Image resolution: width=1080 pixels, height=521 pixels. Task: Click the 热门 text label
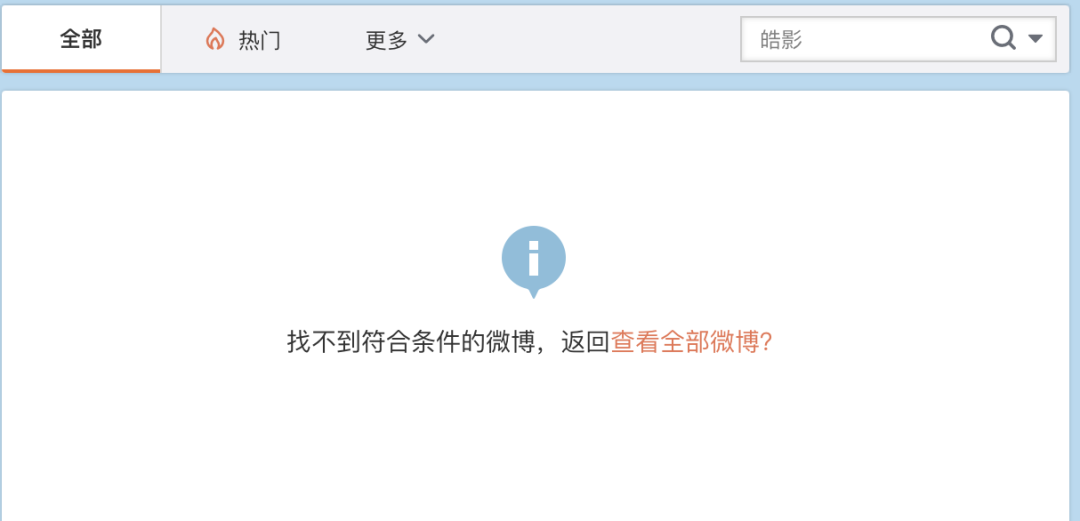[x=260, y=40]
